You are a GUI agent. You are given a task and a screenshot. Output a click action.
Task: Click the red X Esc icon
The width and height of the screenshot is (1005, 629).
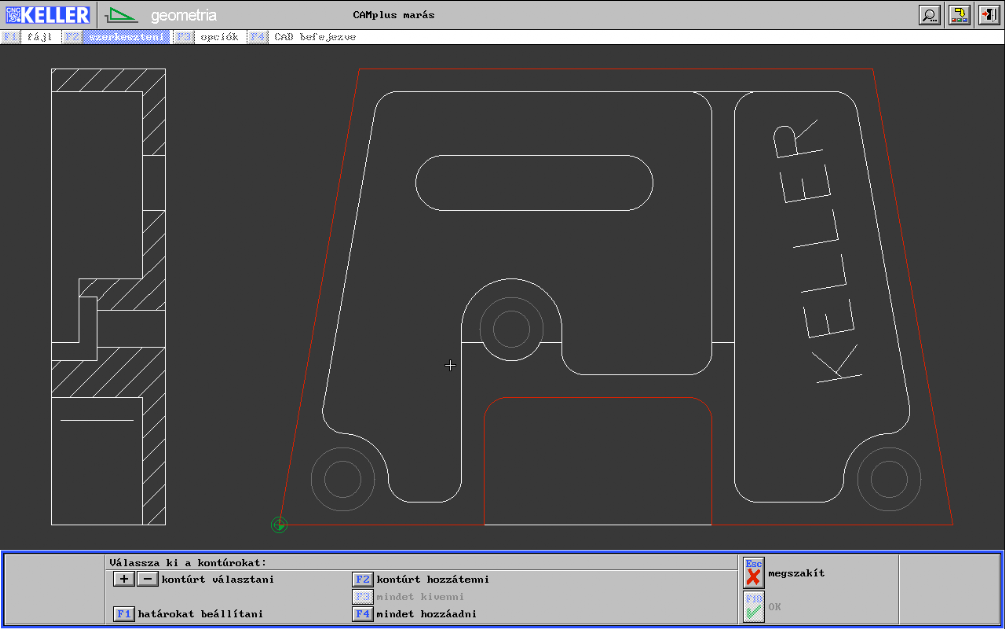coord(754,573)
